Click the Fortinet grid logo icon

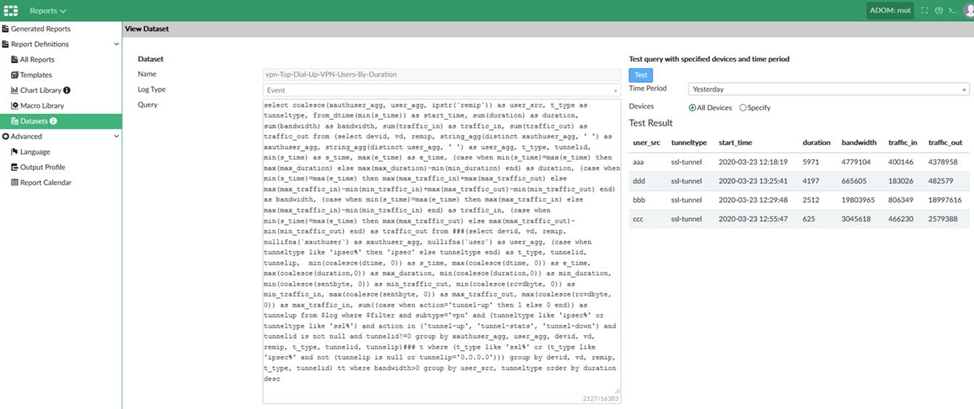coord(13,10)
